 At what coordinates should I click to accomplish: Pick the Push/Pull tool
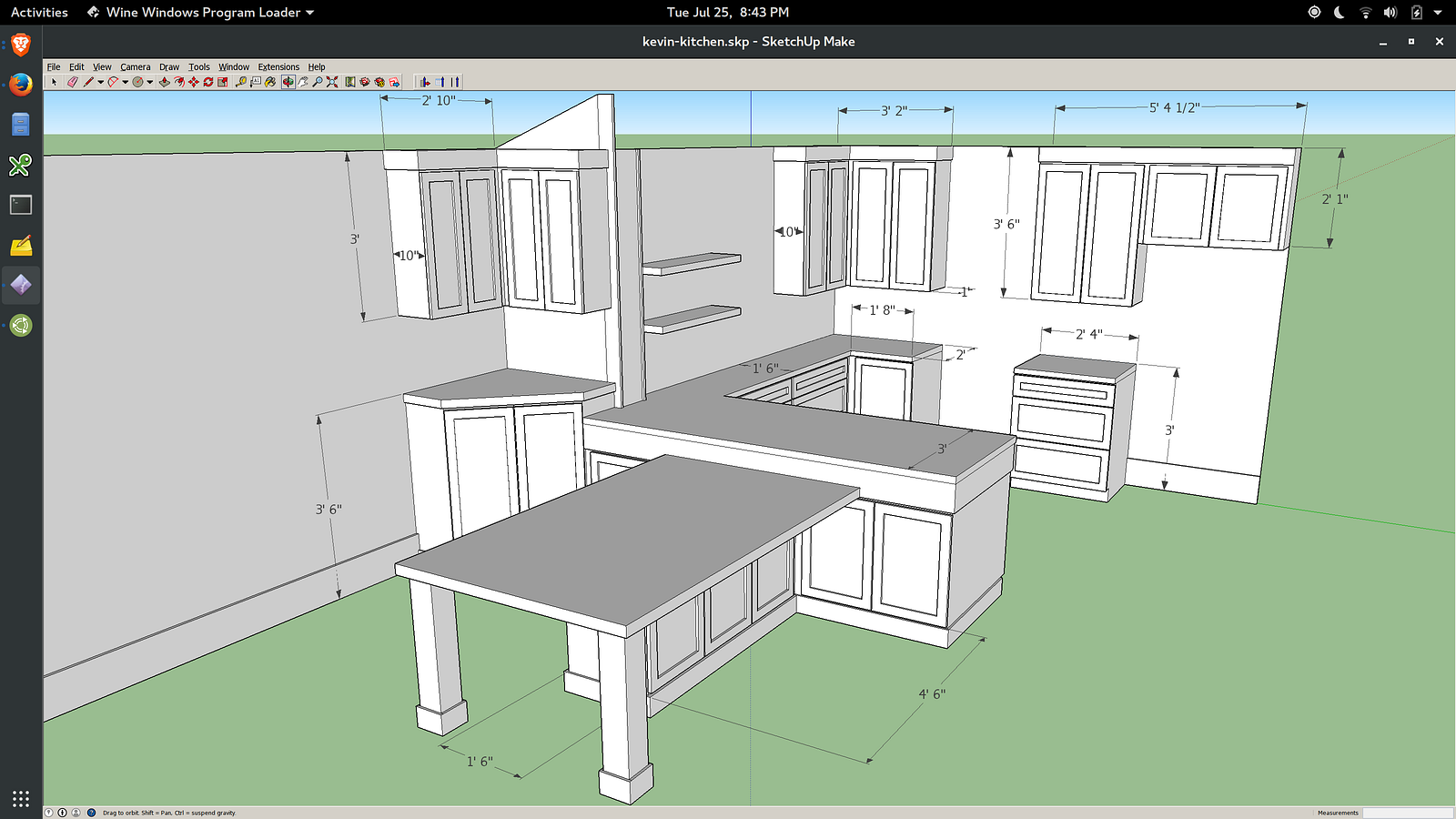click(164, 82)
